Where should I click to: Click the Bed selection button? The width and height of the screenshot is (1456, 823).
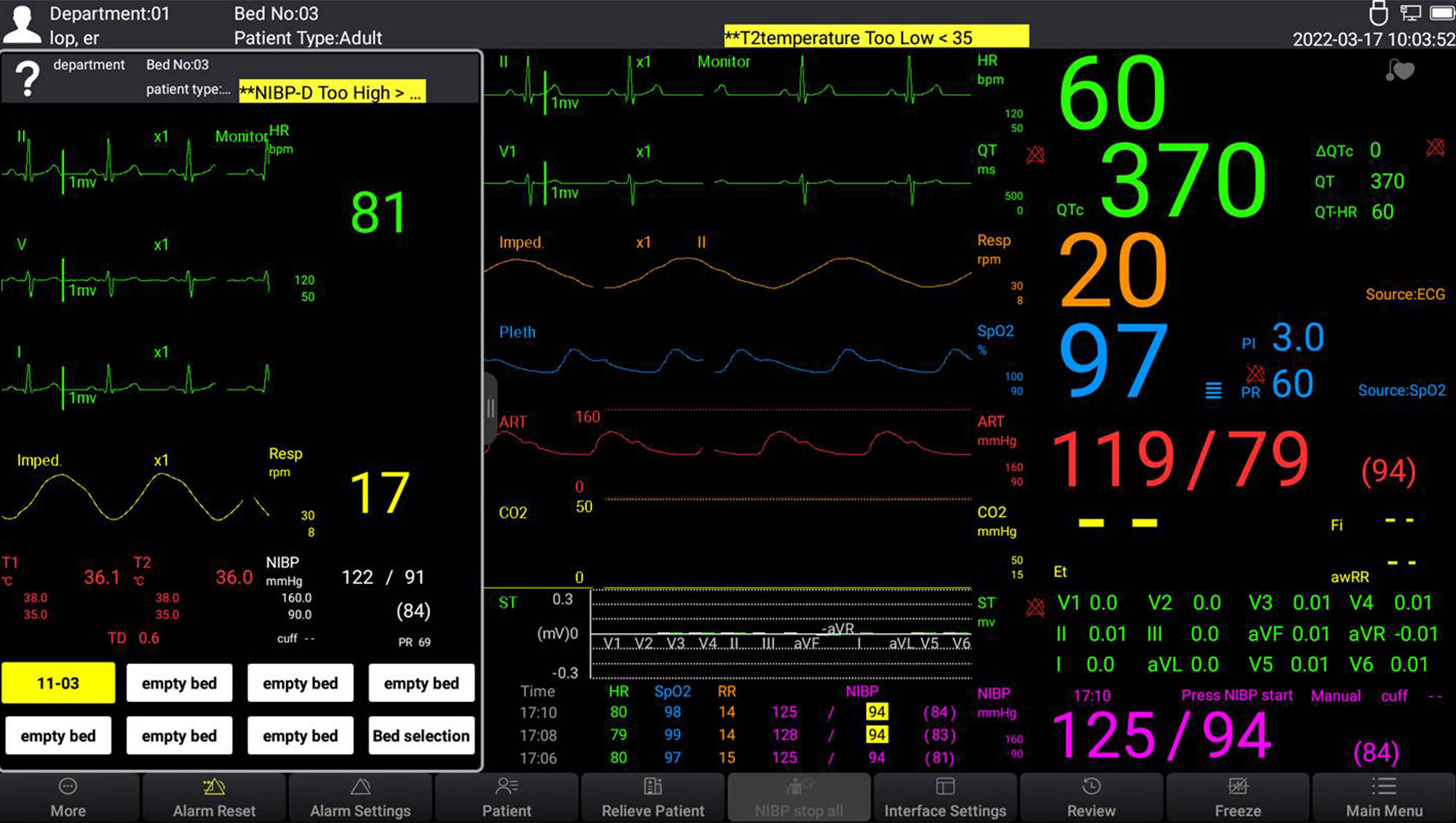(421, 736)
